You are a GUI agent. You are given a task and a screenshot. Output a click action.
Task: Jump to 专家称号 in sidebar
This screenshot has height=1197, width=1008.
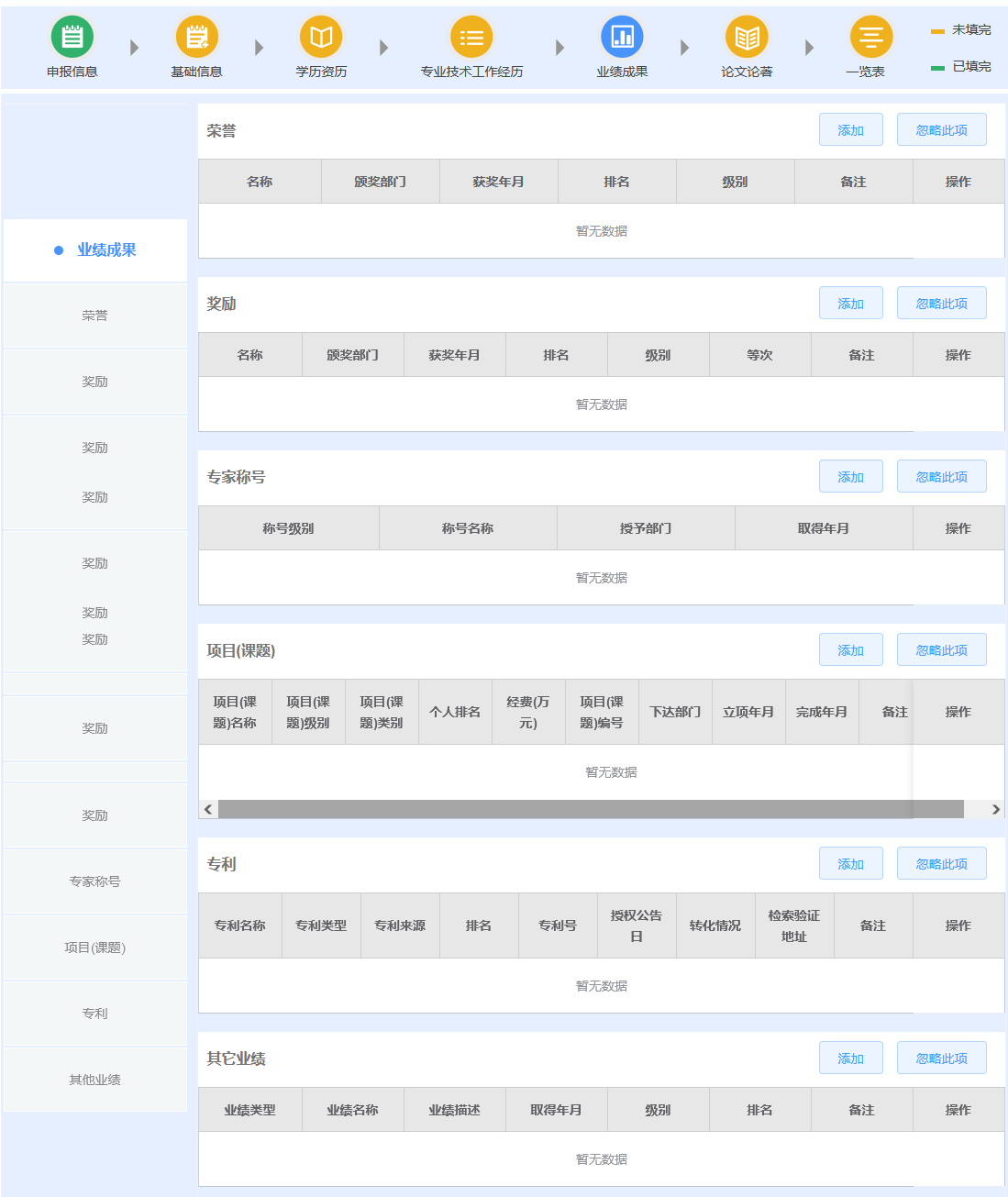(94, 881)
